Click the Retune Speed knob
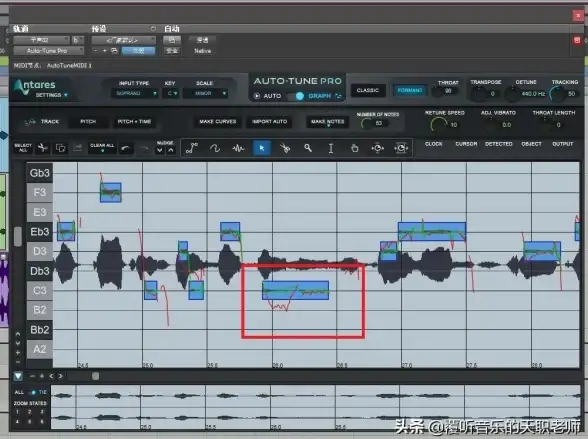This screenshot has width=588, height=439. coord(439,124)
